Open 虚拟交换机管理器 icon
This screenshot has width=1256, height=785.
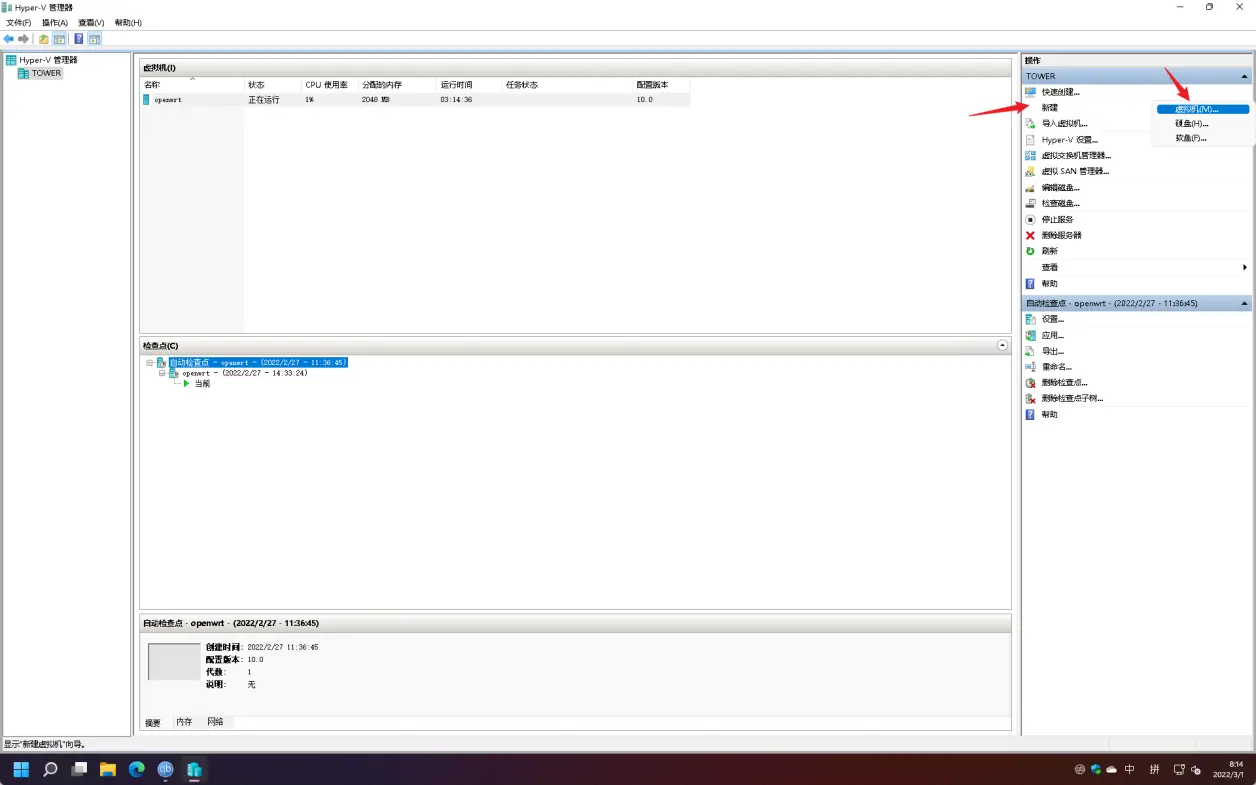(x=1031, y=156)
